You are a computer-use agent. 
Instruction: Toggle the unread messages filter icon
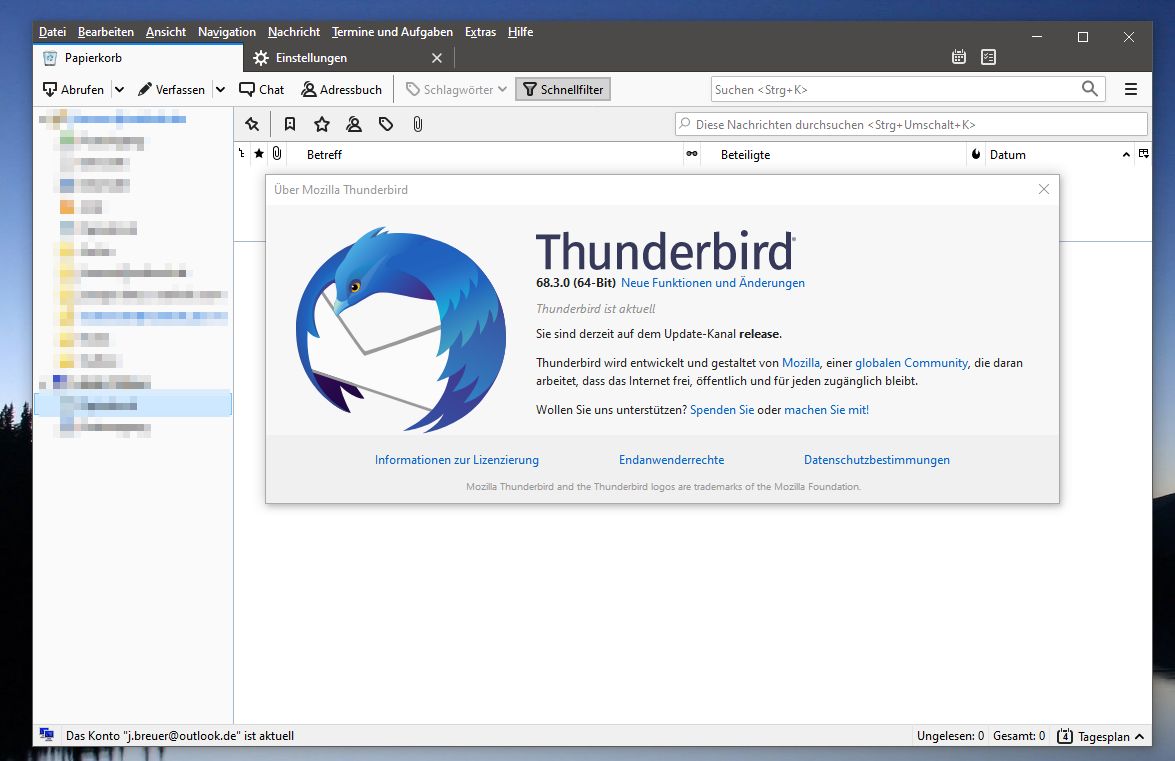pos(290,124)
